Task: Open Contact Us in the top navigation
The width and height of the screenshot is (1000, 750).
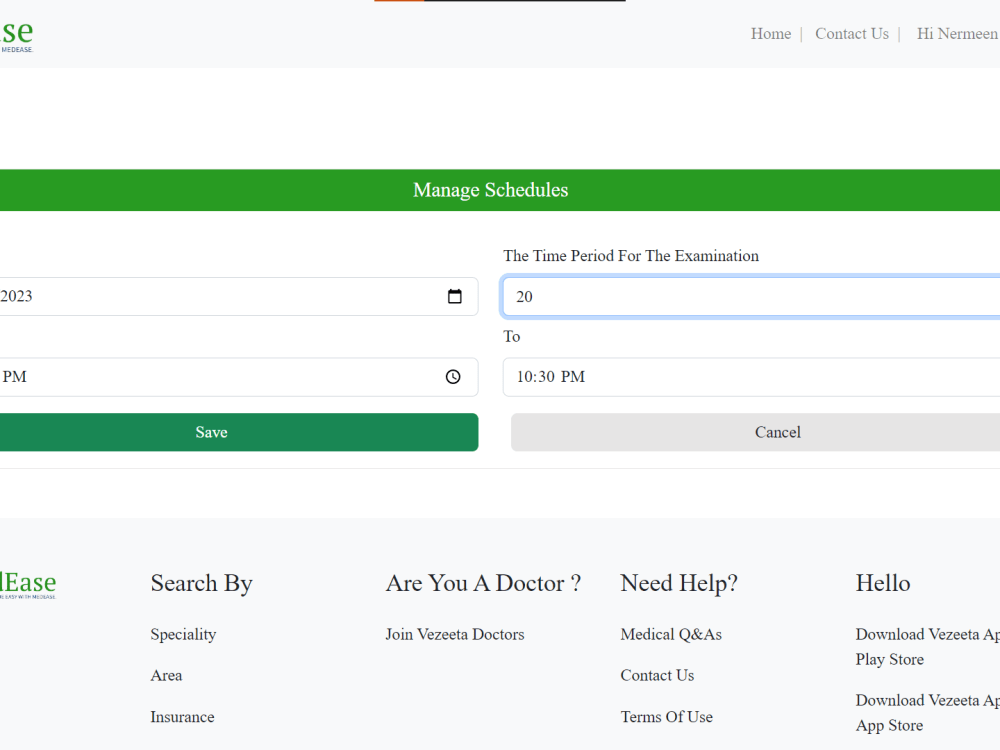Action: click(851, 34)
